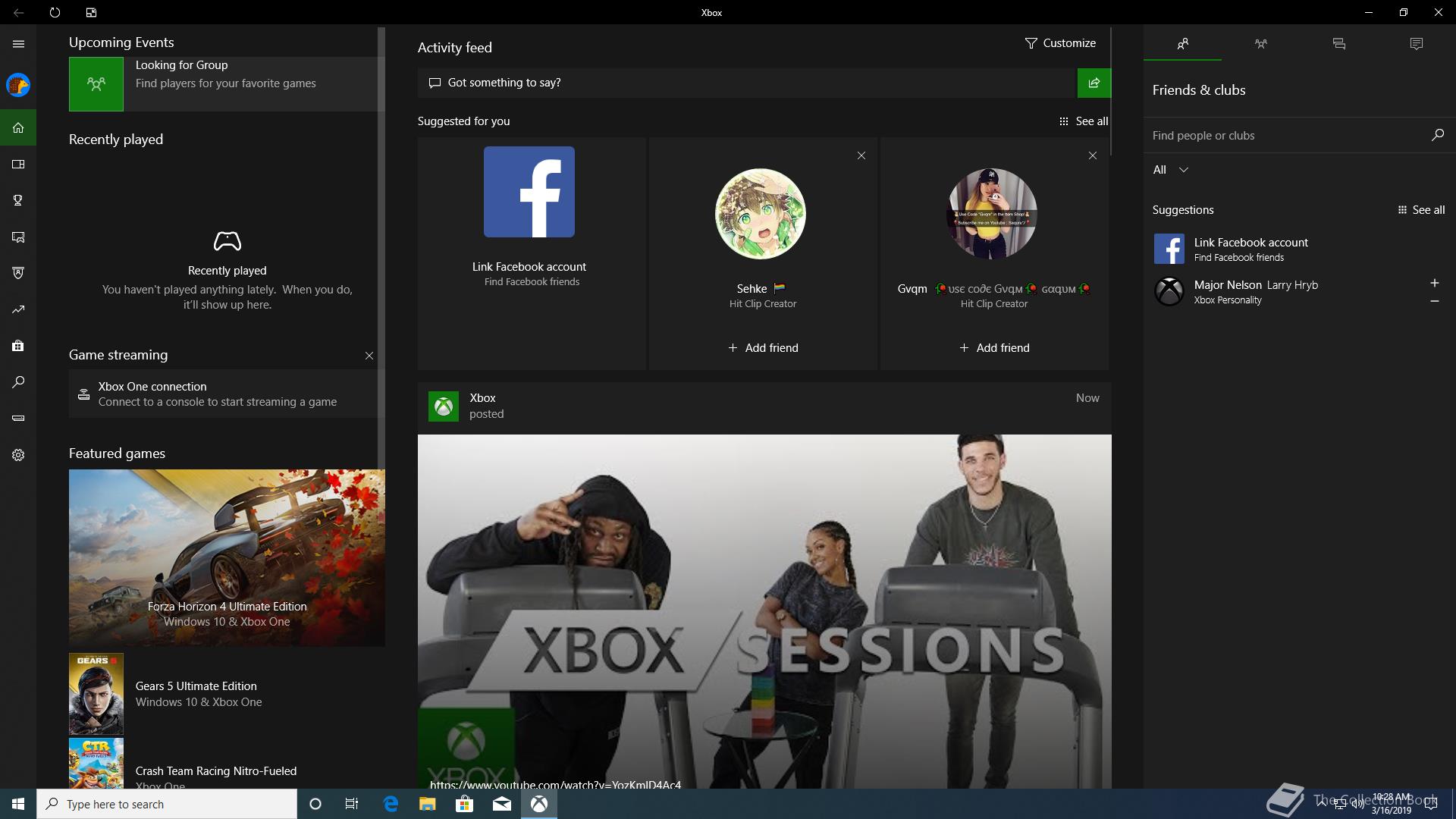
Task: Open Sehke's profile picture
Action: pos(761,214)
